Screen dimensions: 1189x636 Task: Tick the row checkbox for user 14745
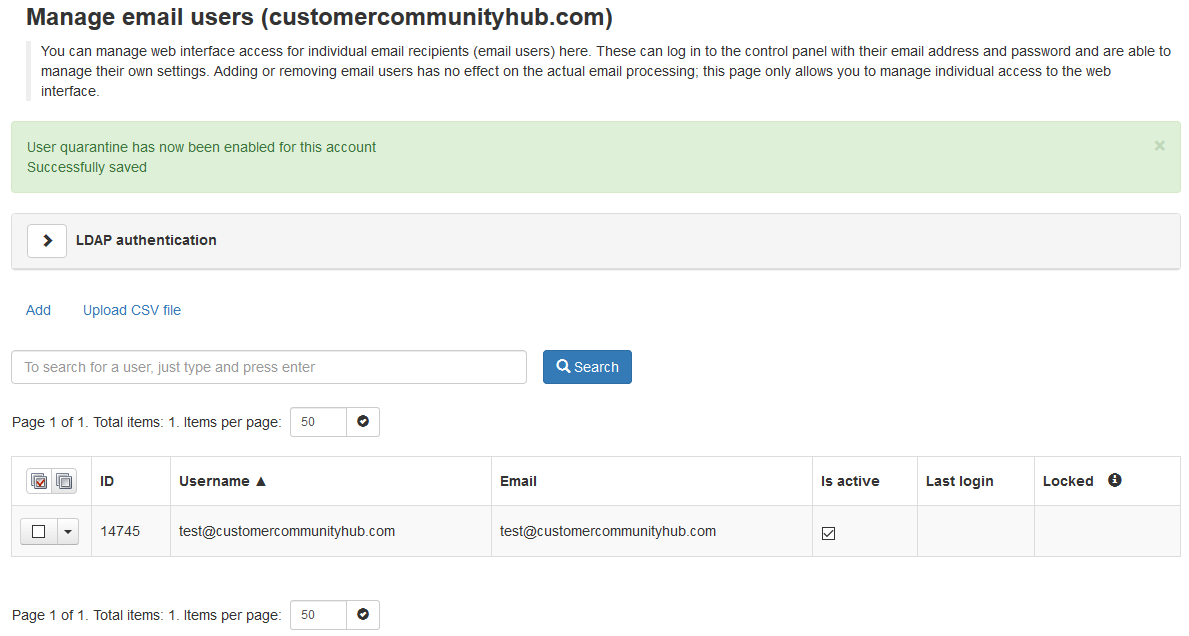click(39, 532)
